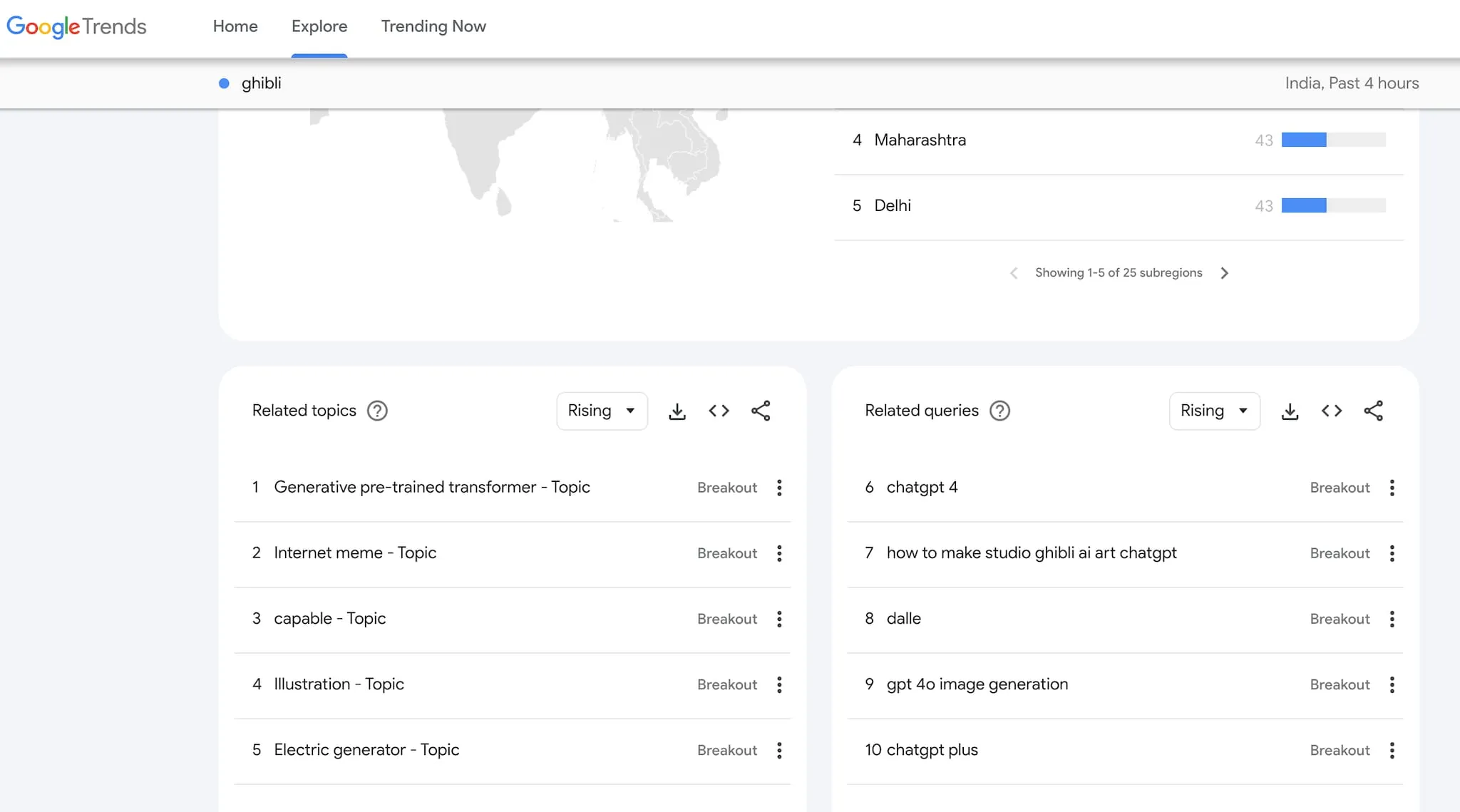Select Maharashtra subregion row
Screen dimensions: 1460x812
click(x=1119, y=140)
